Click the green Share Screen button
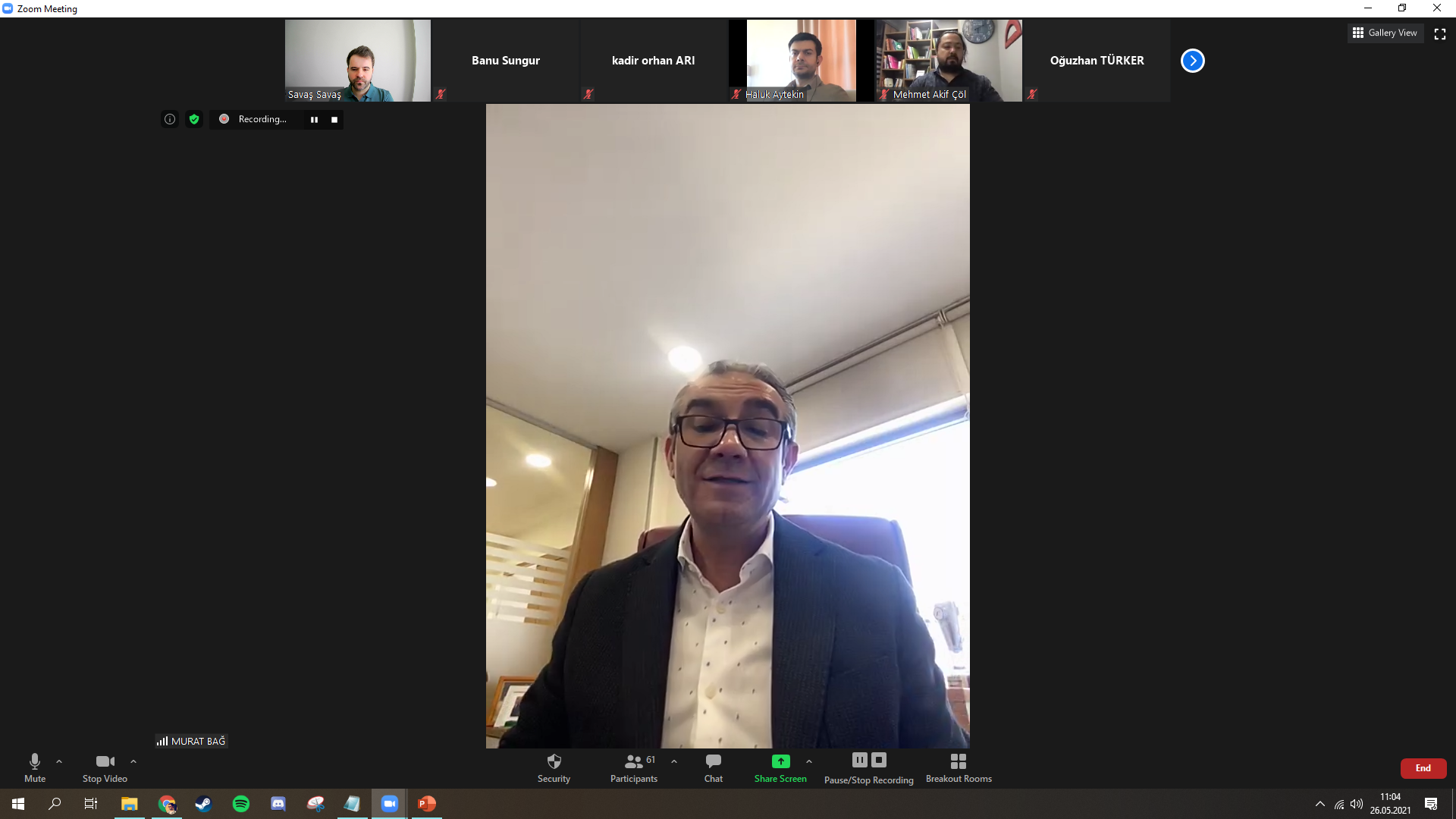 pyautogui.click(x=780, y=767)
